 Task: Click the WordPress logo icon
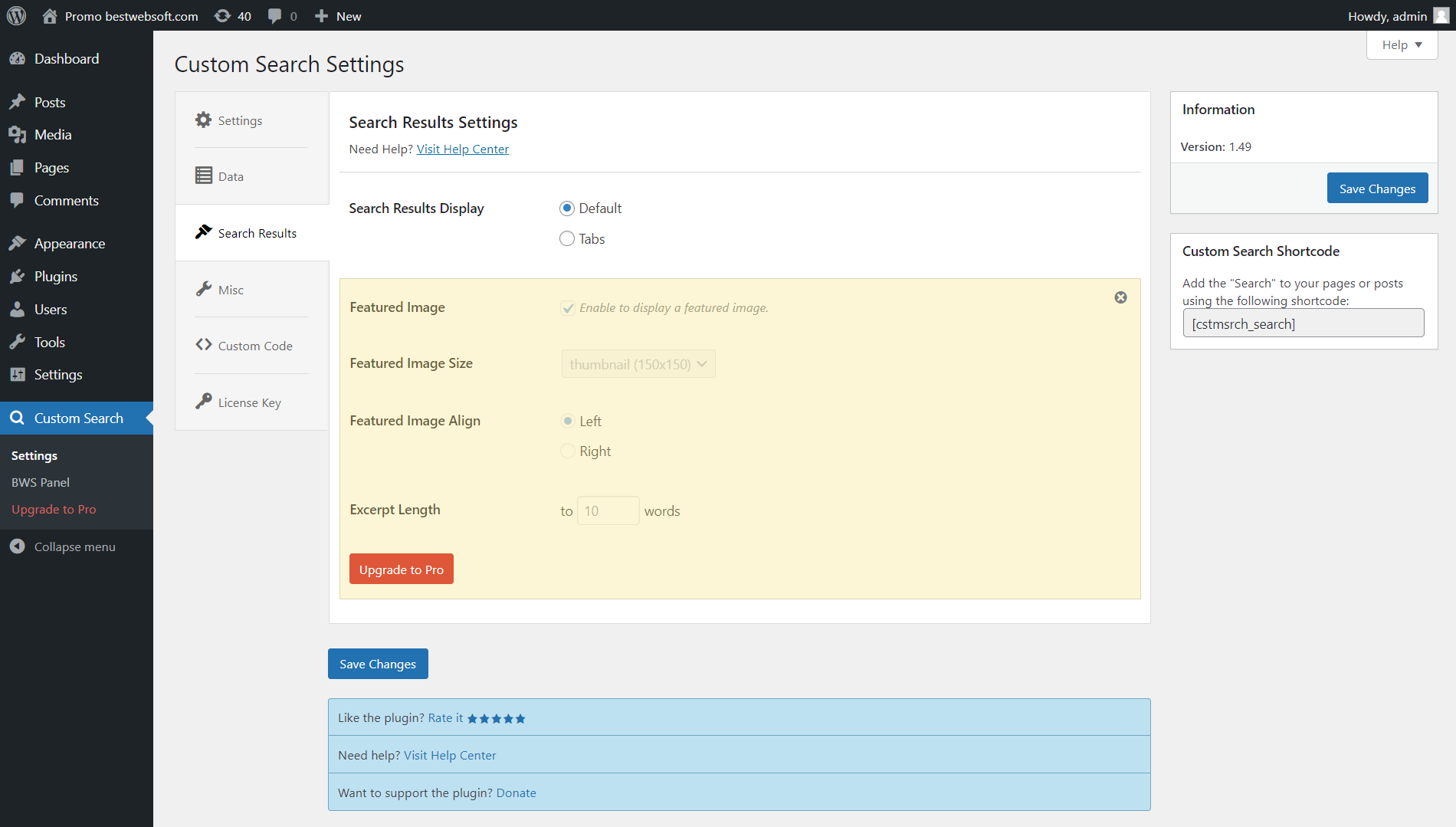17,15
